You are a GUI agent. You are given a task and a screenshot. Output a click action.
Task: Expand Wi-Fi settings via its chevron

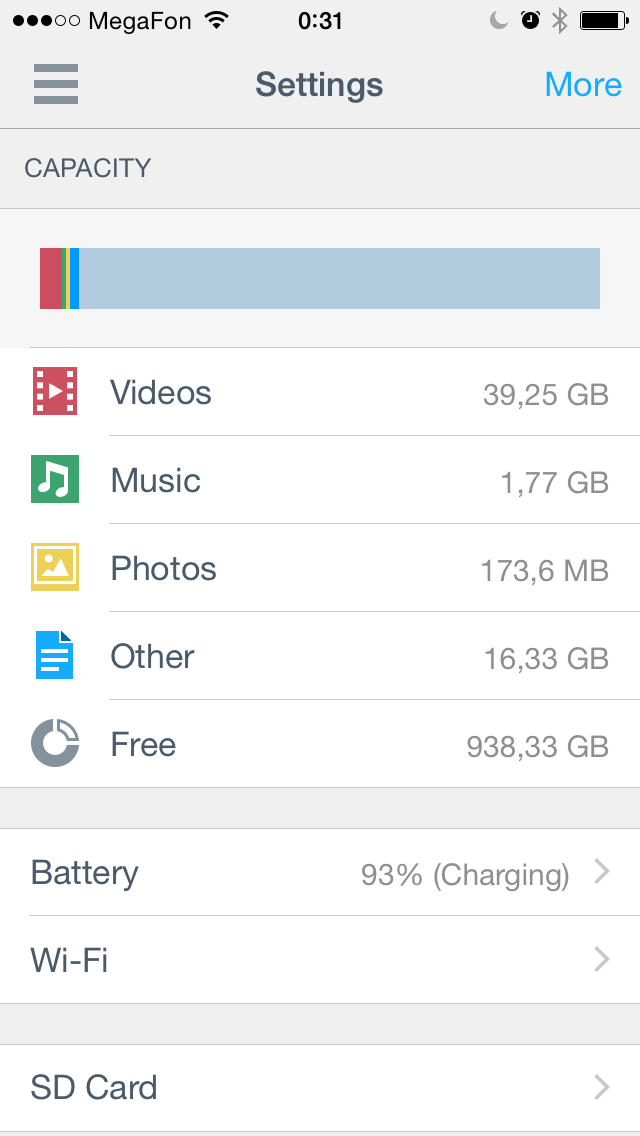pyautogui.click(x=602, y=960)
